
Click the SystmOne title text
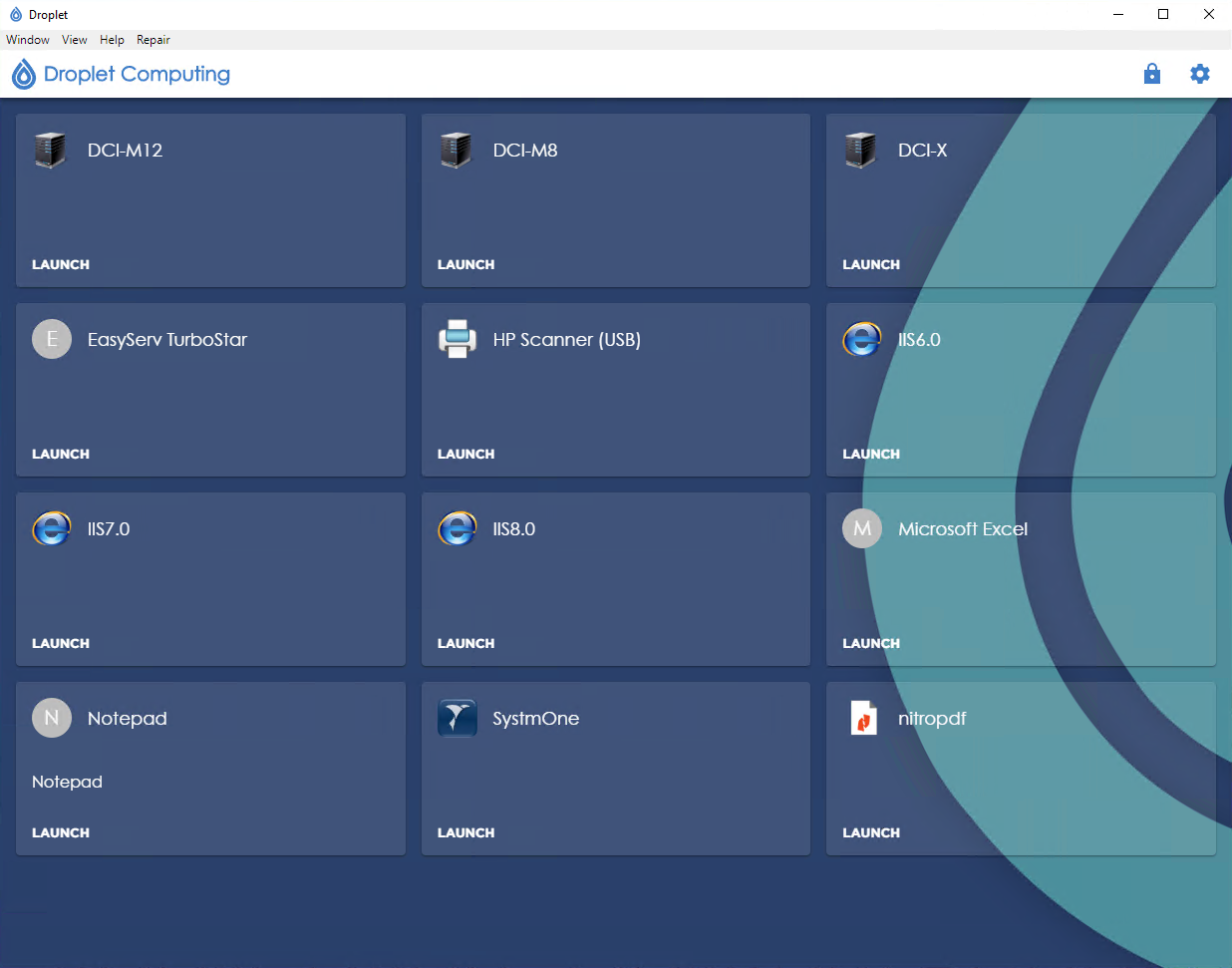coord(536,719)
